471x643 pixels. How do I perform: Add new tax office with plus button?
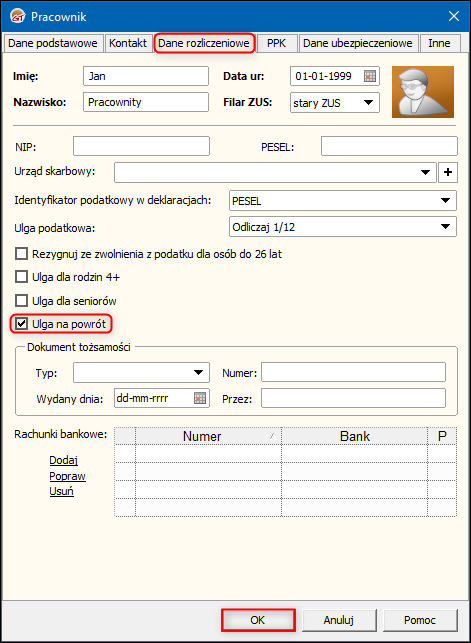448,172
